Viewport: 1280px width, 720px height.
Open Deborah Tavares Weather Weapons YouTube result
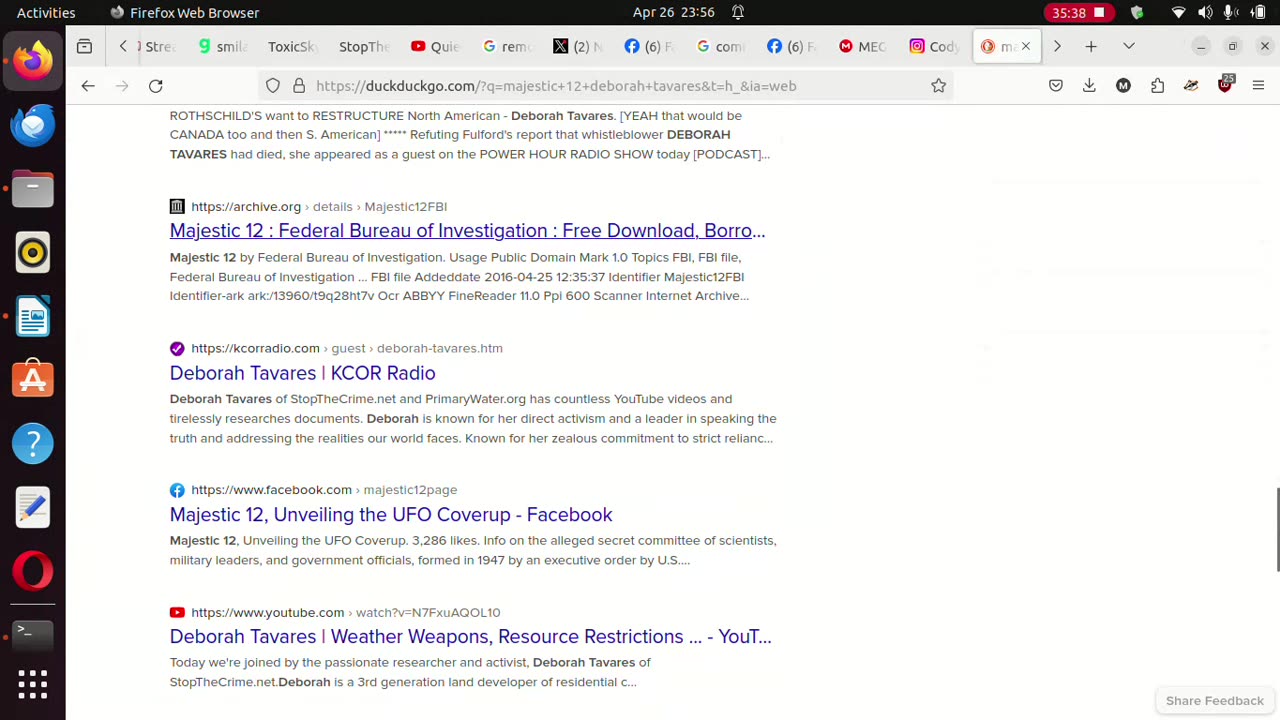[470, 637]
